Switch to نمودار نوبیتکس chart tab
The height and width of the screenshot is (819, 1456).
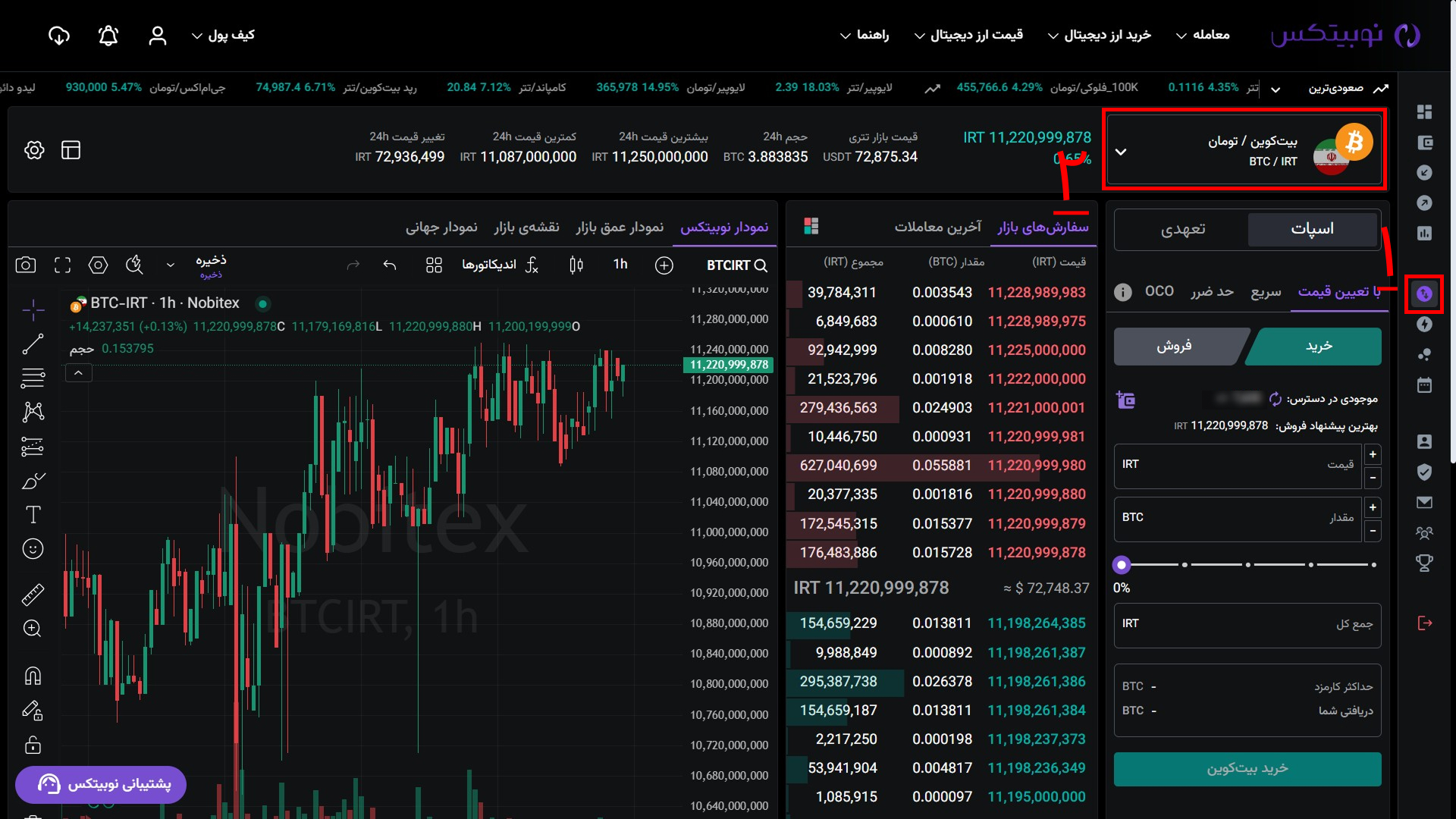[724, 227]
